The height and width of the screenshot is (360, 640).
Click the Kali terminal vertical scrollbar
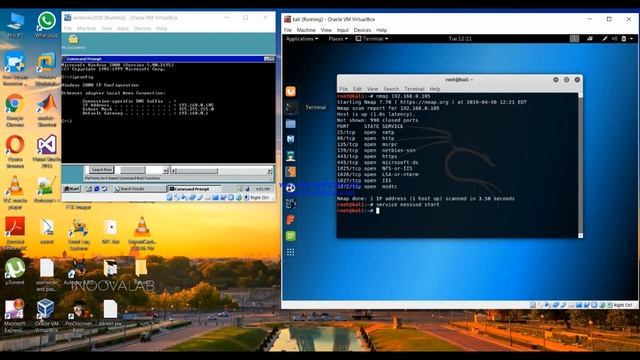pyautogui.click(x=580, y=165)
